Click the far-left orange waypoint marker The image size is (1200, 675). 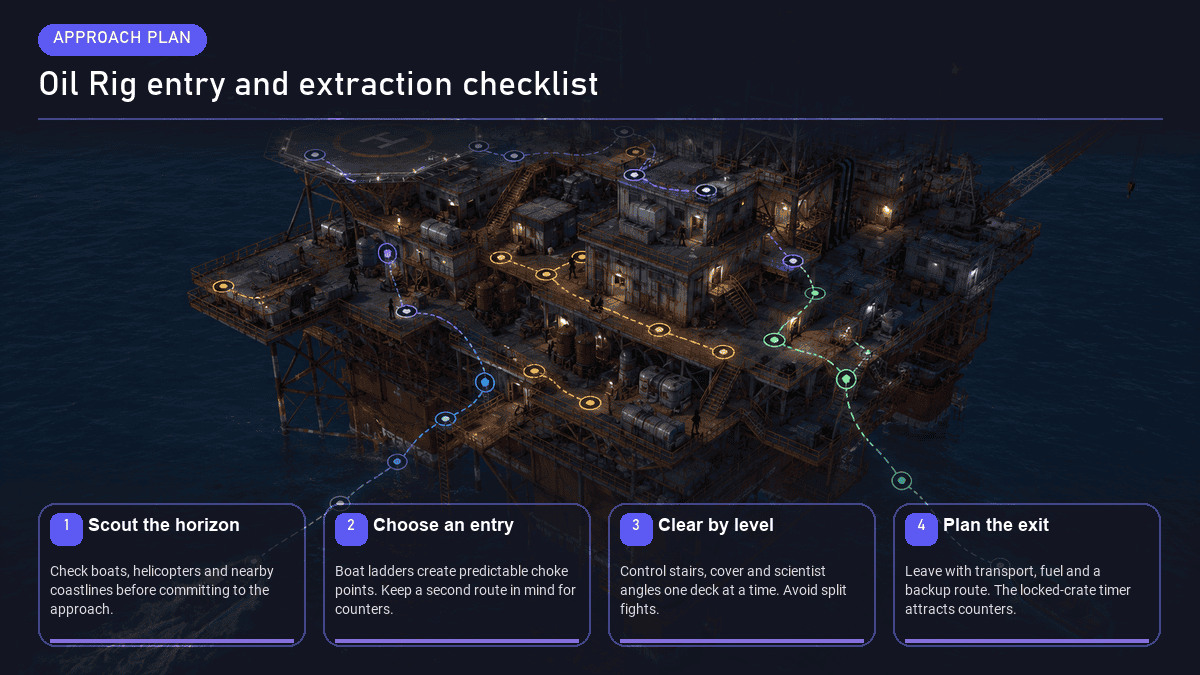[x=223, y=286]
